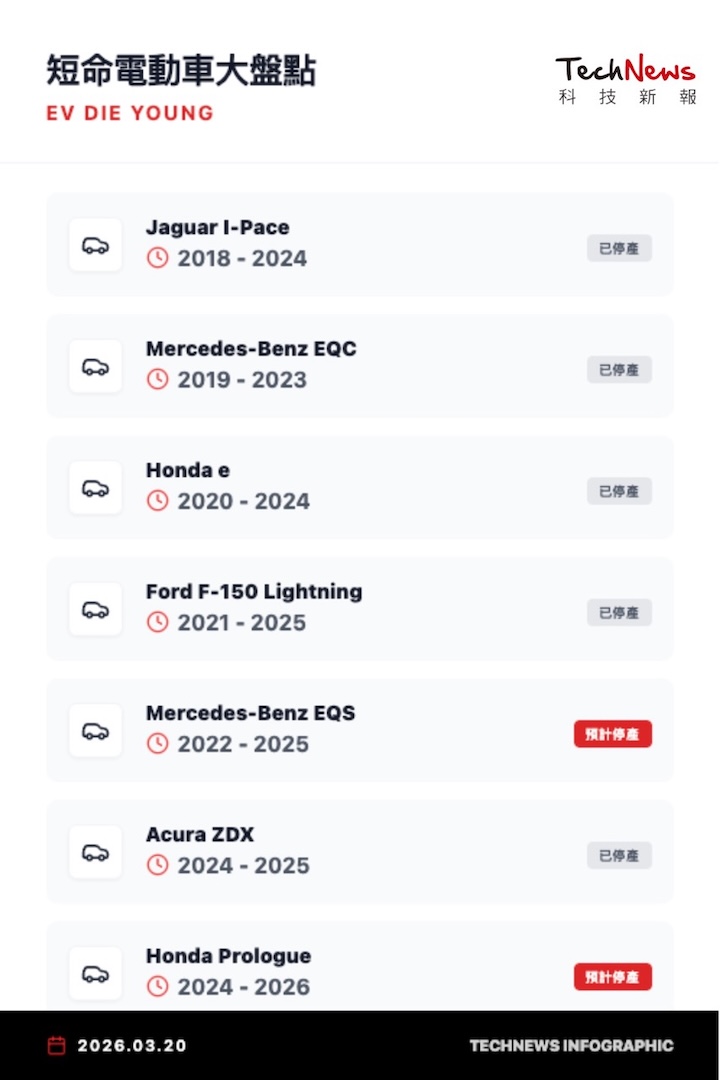Viewport: 720px width, 1080px height.
Task: Select the Ford F-150 Lightning title
Action: (254, 591)
